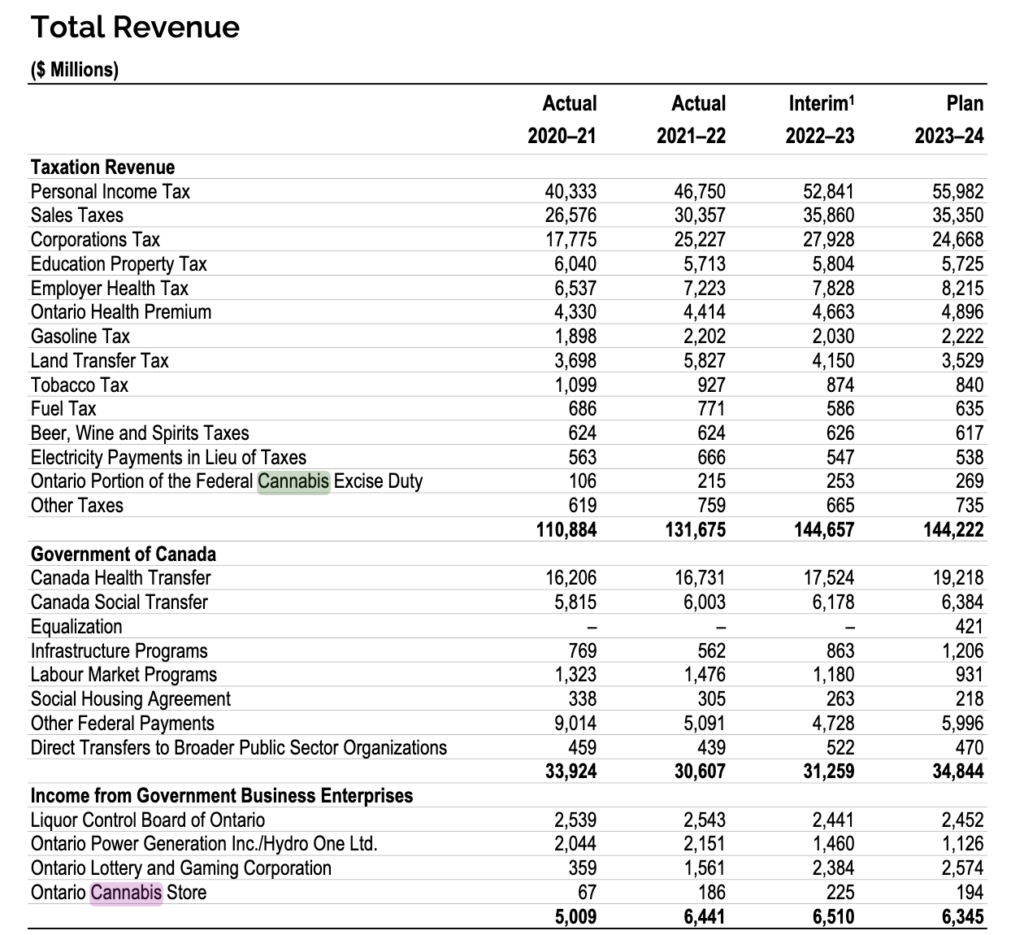
Task: Click 'Direct Transfers to Broader Public Sector Organizations'
Action: point(239,747)
